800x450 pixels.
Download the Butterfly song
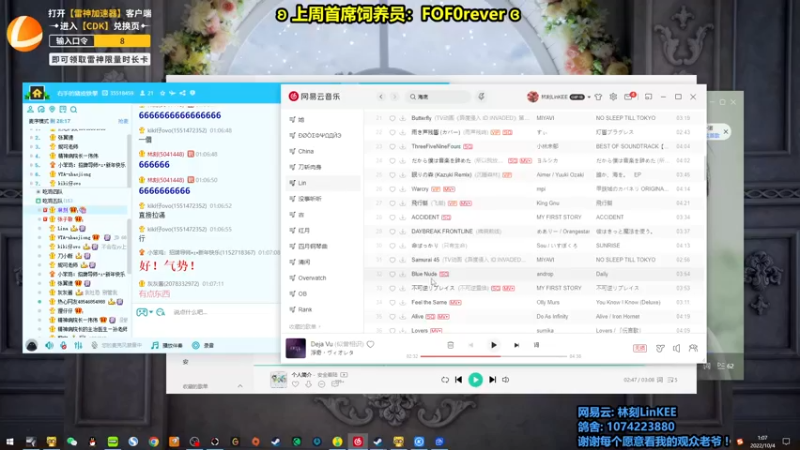403,118
